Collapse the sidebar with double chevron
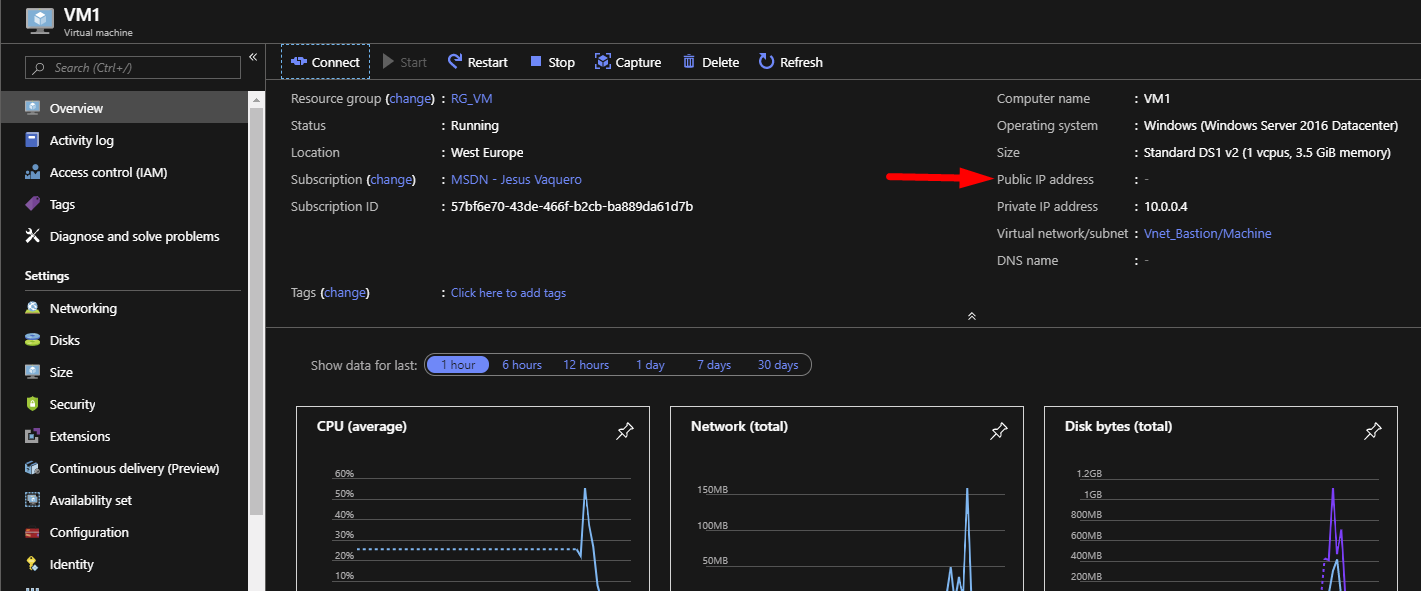Screen dimensions: 1421x591 (253, 58)
